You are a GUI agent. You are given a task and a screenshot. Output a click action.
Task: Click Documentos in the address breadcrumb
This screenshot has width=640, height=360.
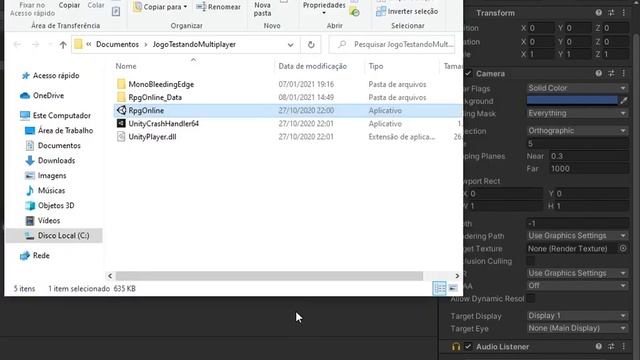click(117, 44)
